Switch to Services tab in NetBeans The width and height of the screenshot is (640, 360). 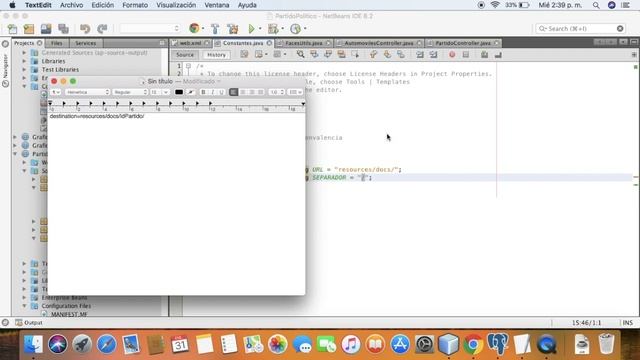(85, 43)
